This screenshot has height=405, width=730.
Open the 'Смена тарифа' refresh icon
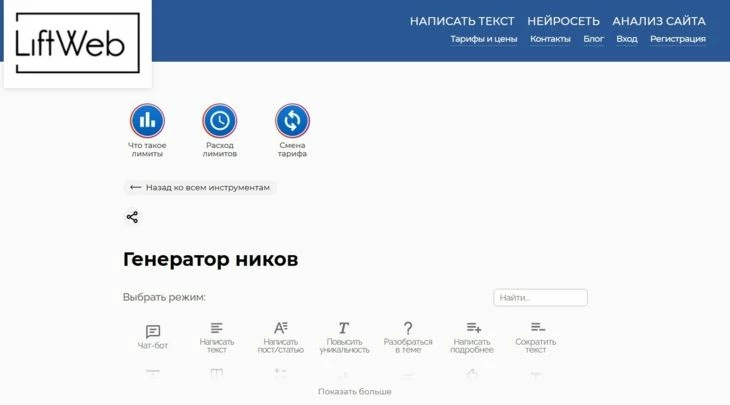(x=292, y=121)
